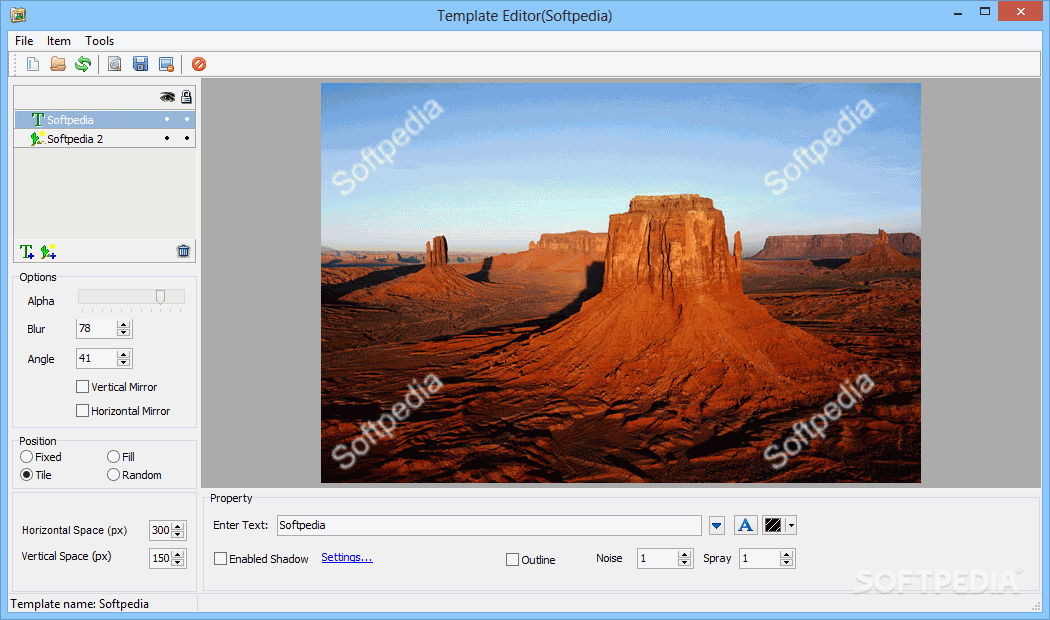Maximize the Template Editor window

[x=984, y=12]
